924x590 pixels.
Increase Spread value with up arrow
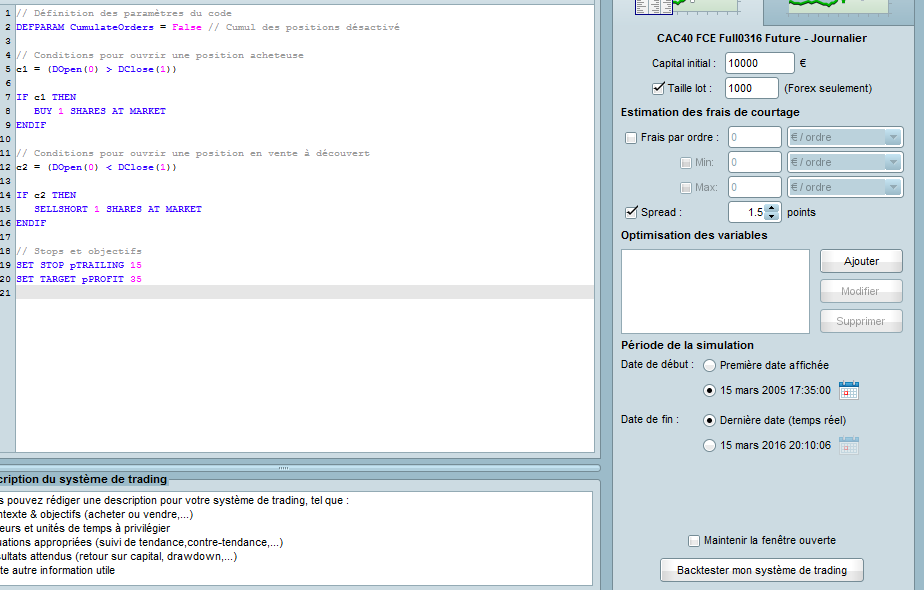point(771,207)
